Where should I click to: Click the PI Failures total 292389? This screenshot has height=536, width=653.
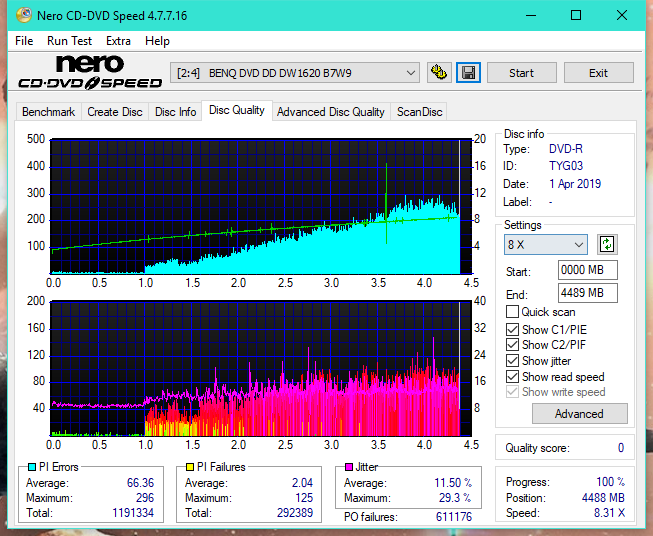[x=294, y=513]
